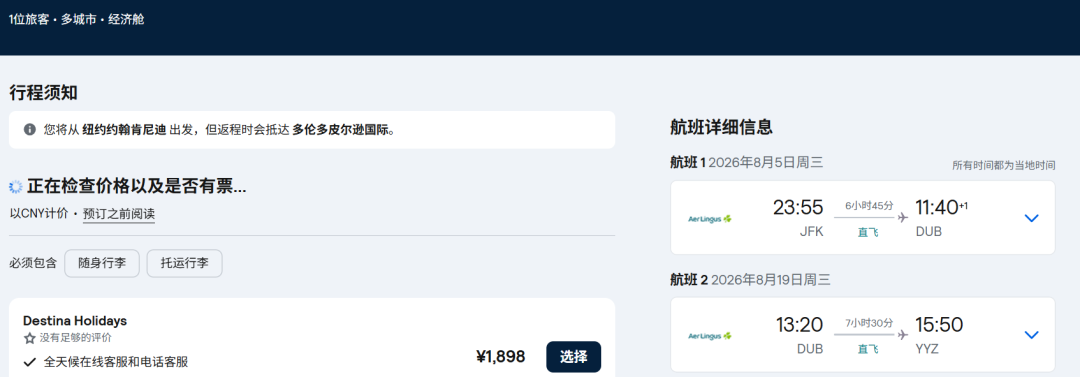
Task: Click the info icon in the itinerary notice
Action: [30, 130]
